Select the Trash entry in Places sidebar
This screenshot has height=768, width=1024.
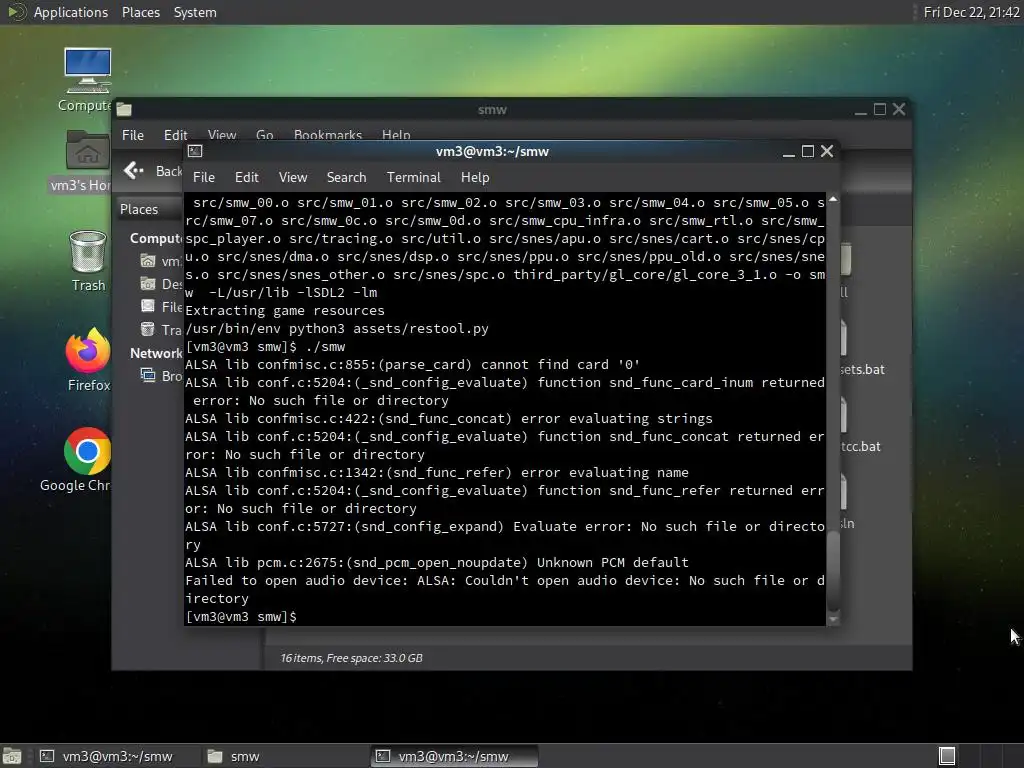[x=161, y=329]
